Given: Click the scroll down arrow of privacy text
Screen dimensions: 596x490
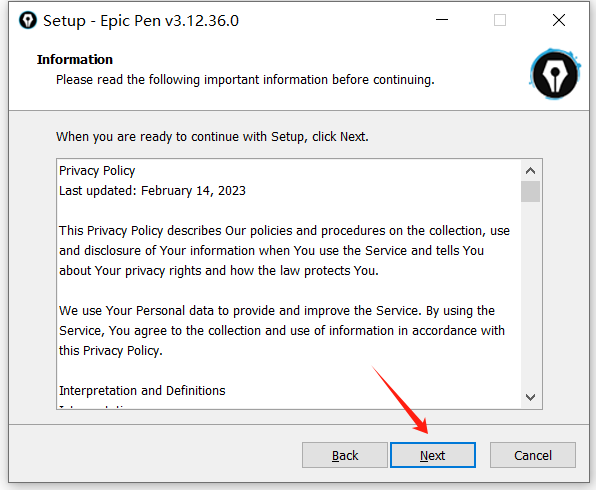Looking at the screenshot, I should pos(530,397).
